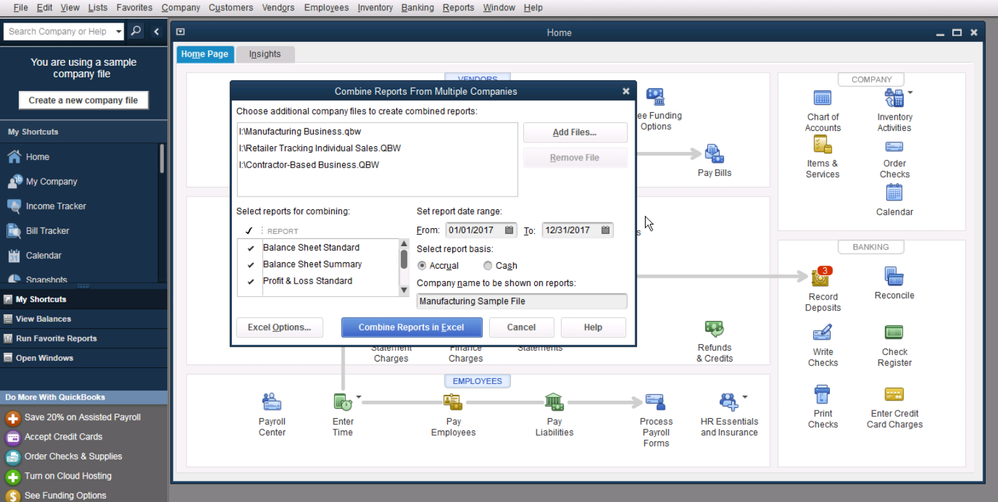Viewport: 998px width, 502px height.
Task: Open the Print Checks icon
Action: 822,394
